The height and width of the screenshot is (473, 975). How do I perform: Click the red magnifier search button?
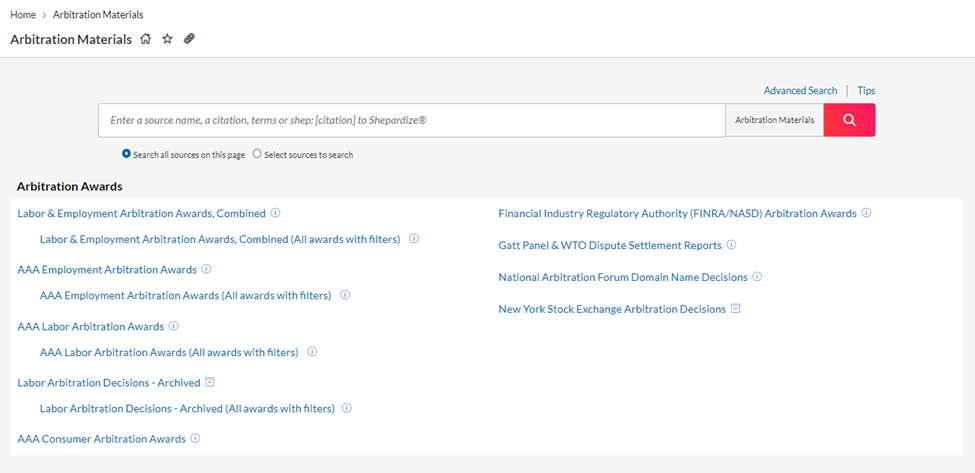pos(849,120)
